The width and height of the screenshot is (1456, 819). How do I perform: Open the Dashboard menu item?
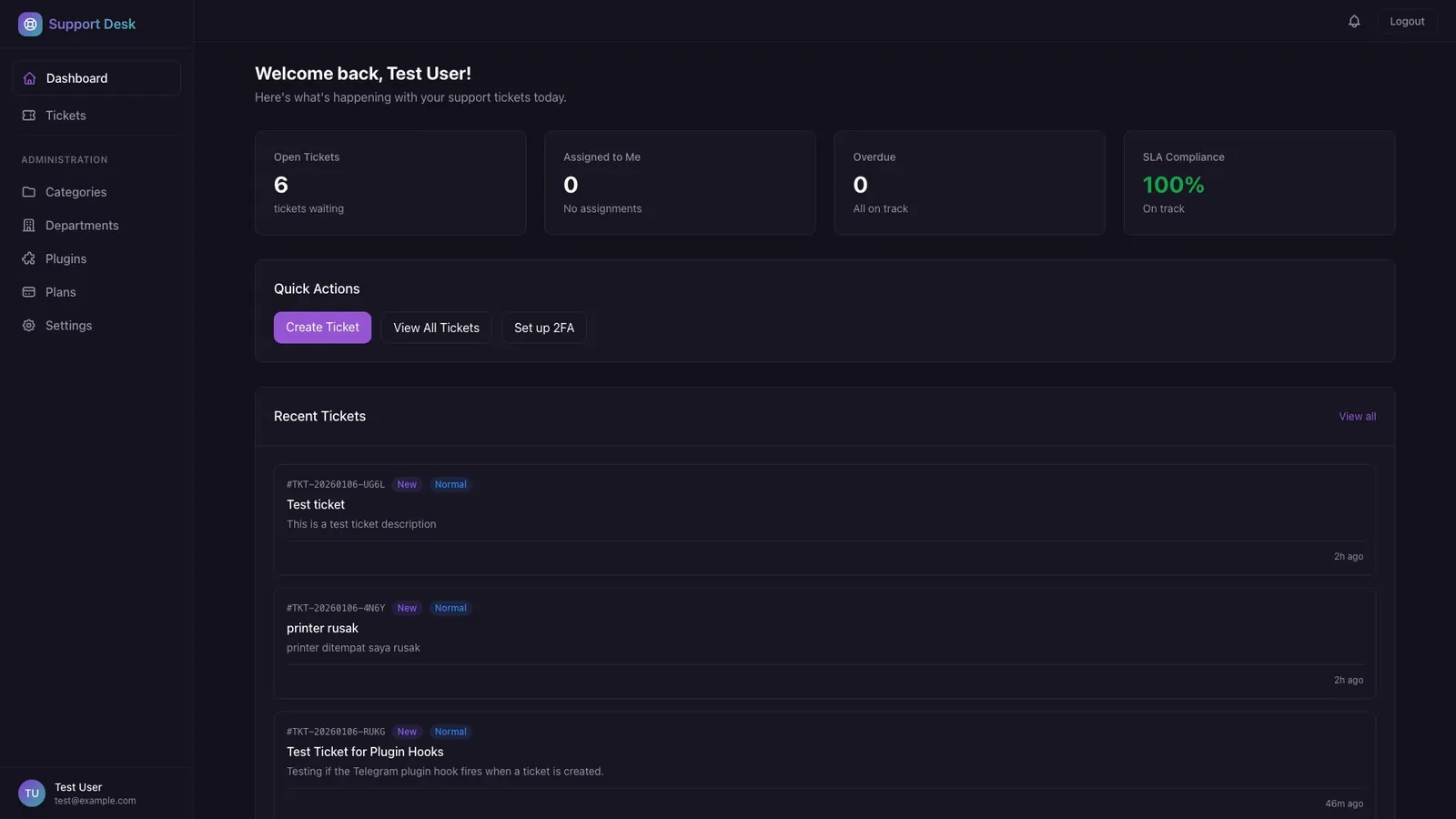click(x=96, y=78)
